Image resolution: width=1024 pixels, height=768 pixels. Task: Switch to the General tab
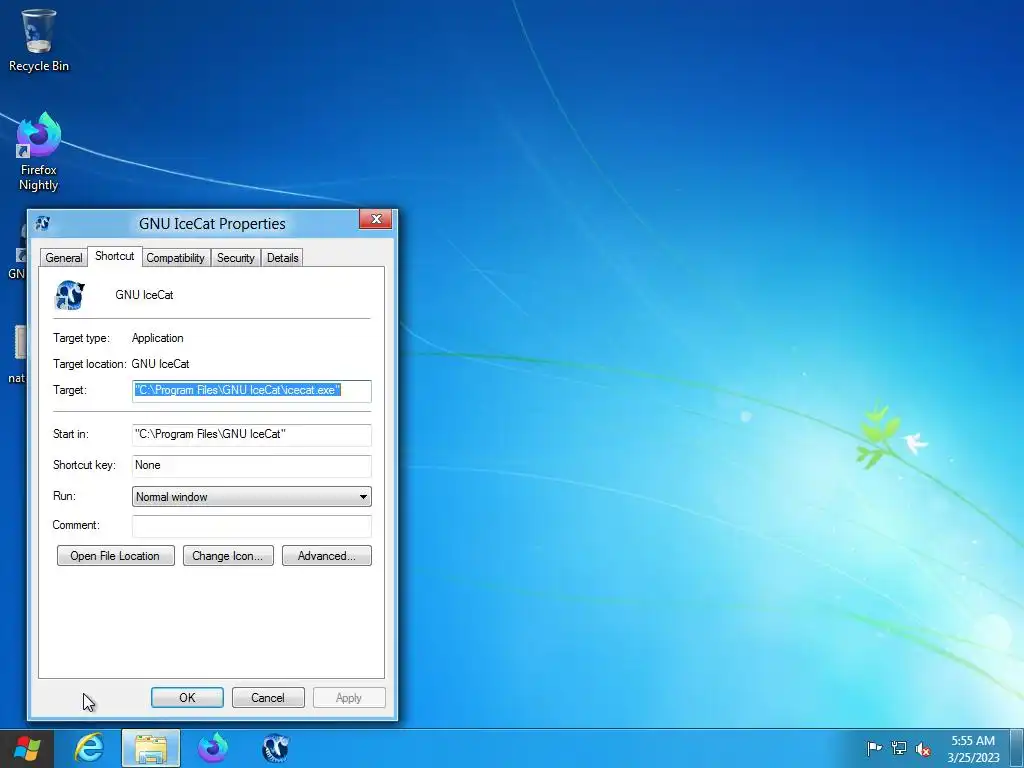tap(64, 258)
